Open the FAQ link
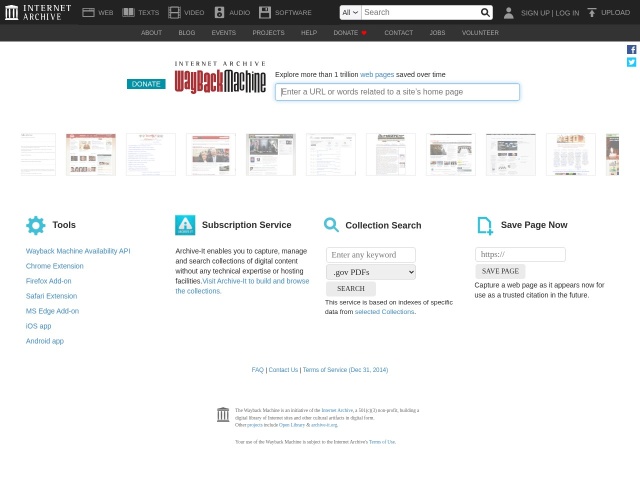 pyautogui.click(x=258, y=370)
